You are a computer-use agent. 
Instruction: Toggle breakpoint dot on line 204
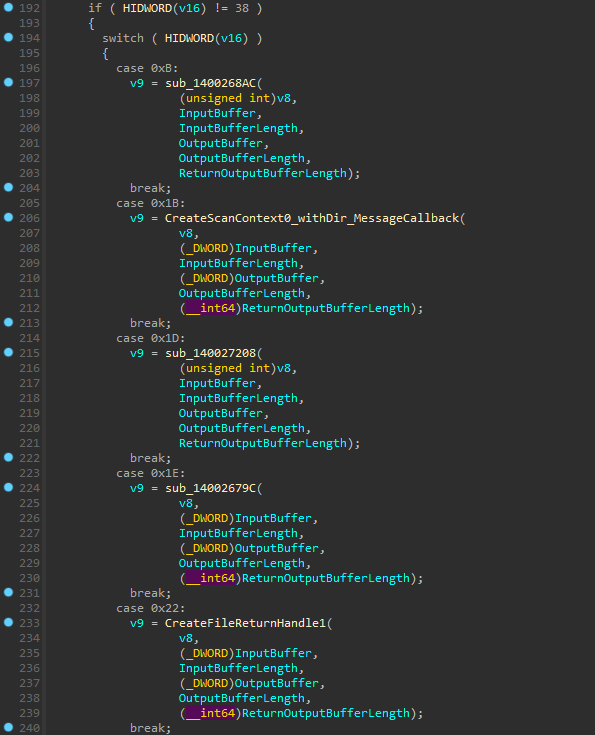tap(8, 188)
